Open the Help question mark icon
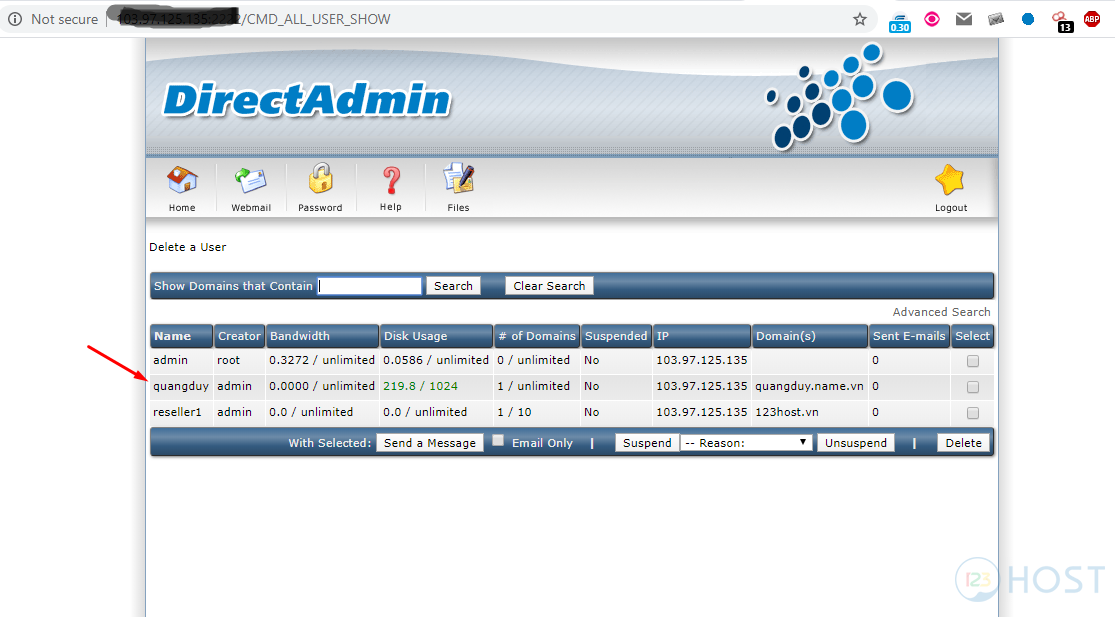The height and width of the screenshot is (617, 1115). pos(390,181)
